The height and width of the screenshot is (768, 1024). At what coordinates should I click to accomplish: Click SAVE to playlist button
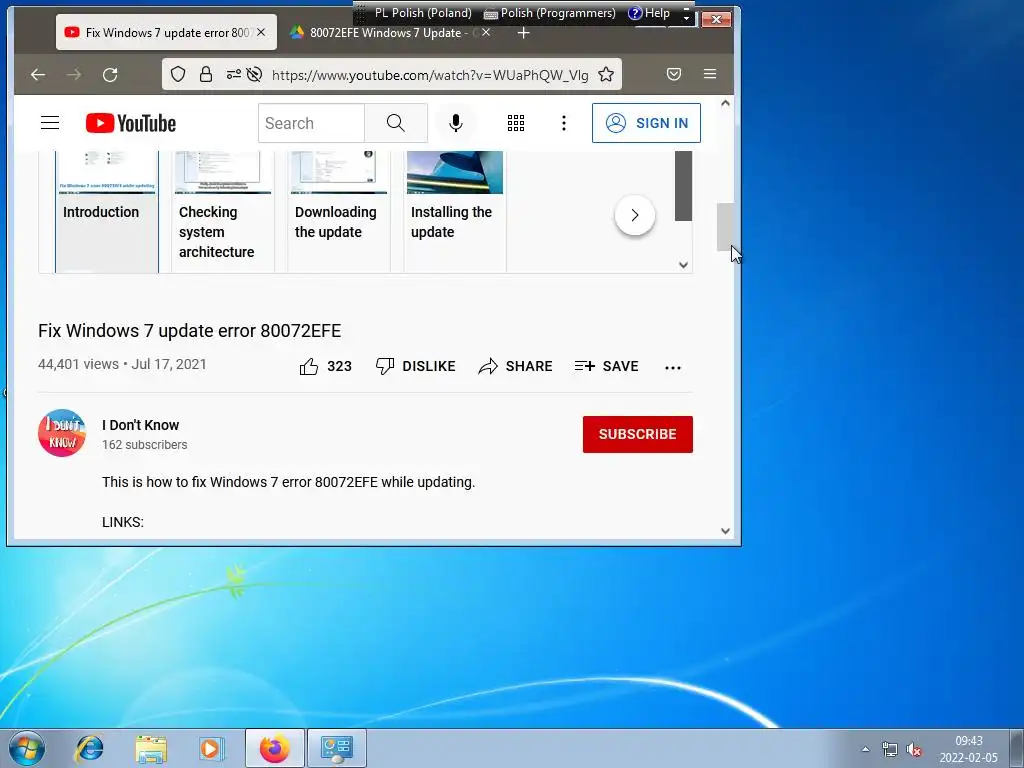click(x=606, y=366)
